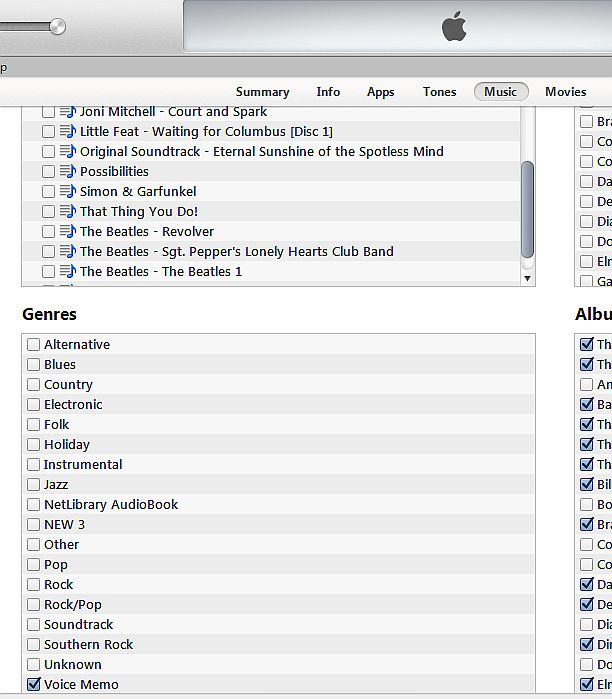Click the "NetLibrary AudioBook" genre label
Image resolution: width=612 pixels, height=699 pixels.
coord(111,505)
